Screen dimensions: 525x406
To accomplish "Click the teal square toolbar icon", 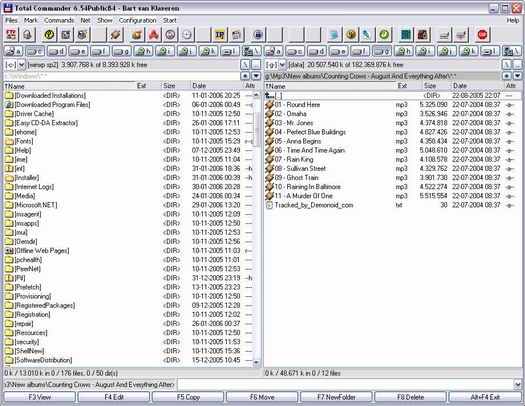I will click(406, 34).
